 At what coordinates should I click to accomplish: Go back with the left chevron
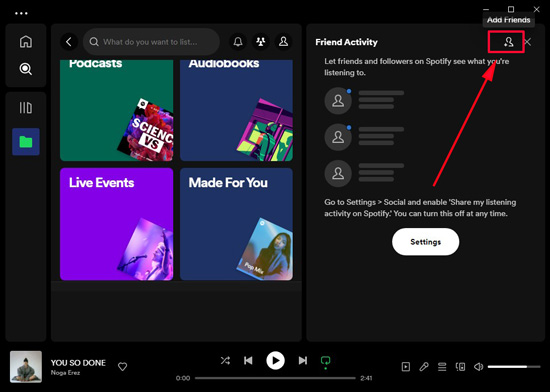[69, 42]
